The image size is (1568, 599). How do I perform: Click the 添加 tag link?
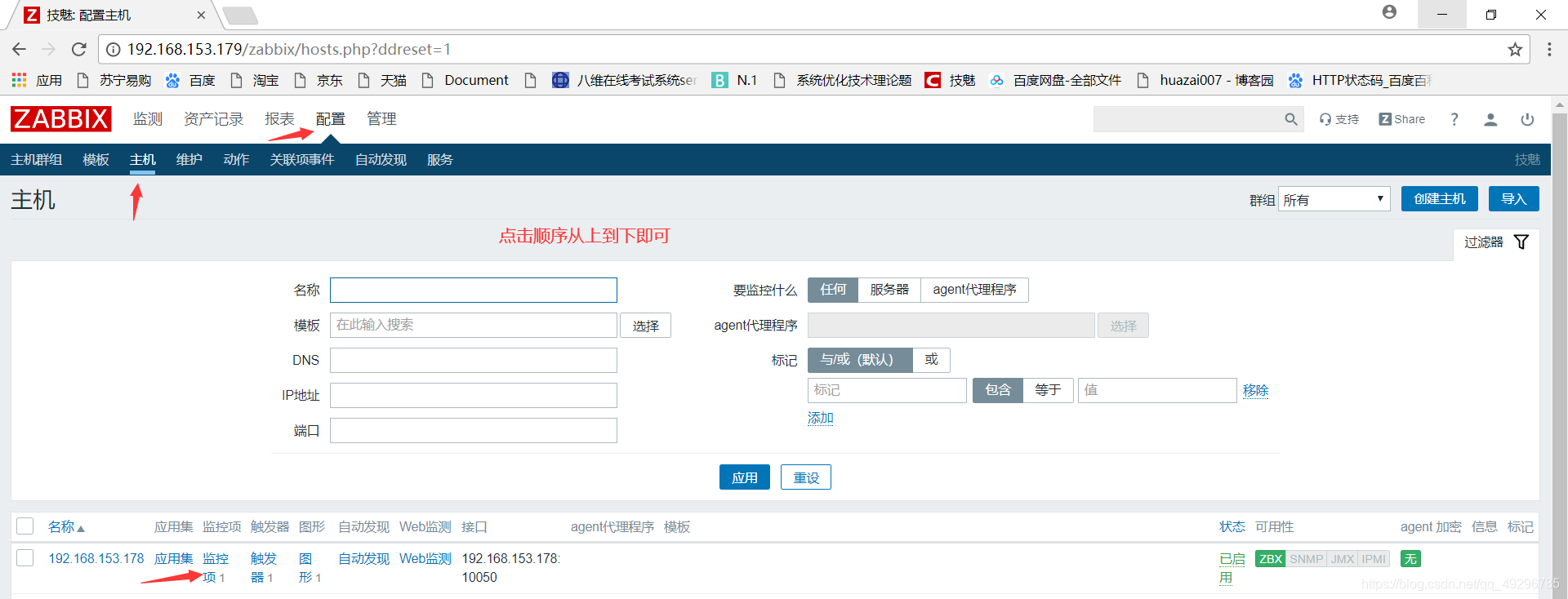[821, 418]
